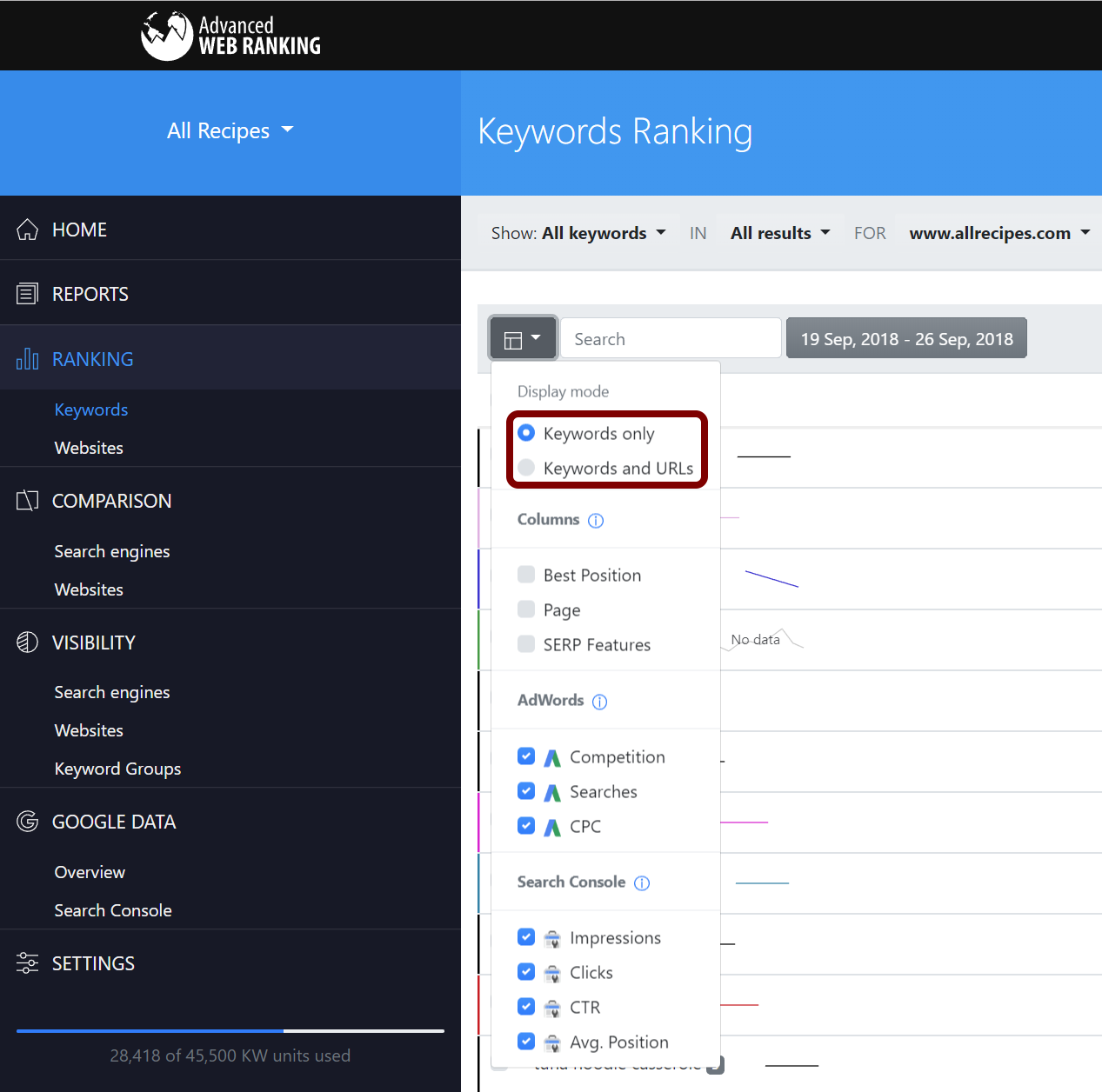The width and height of the screenshot is (1102, 1092).
Task: Go to Search Console under Google Data
Action: [113, 910]
